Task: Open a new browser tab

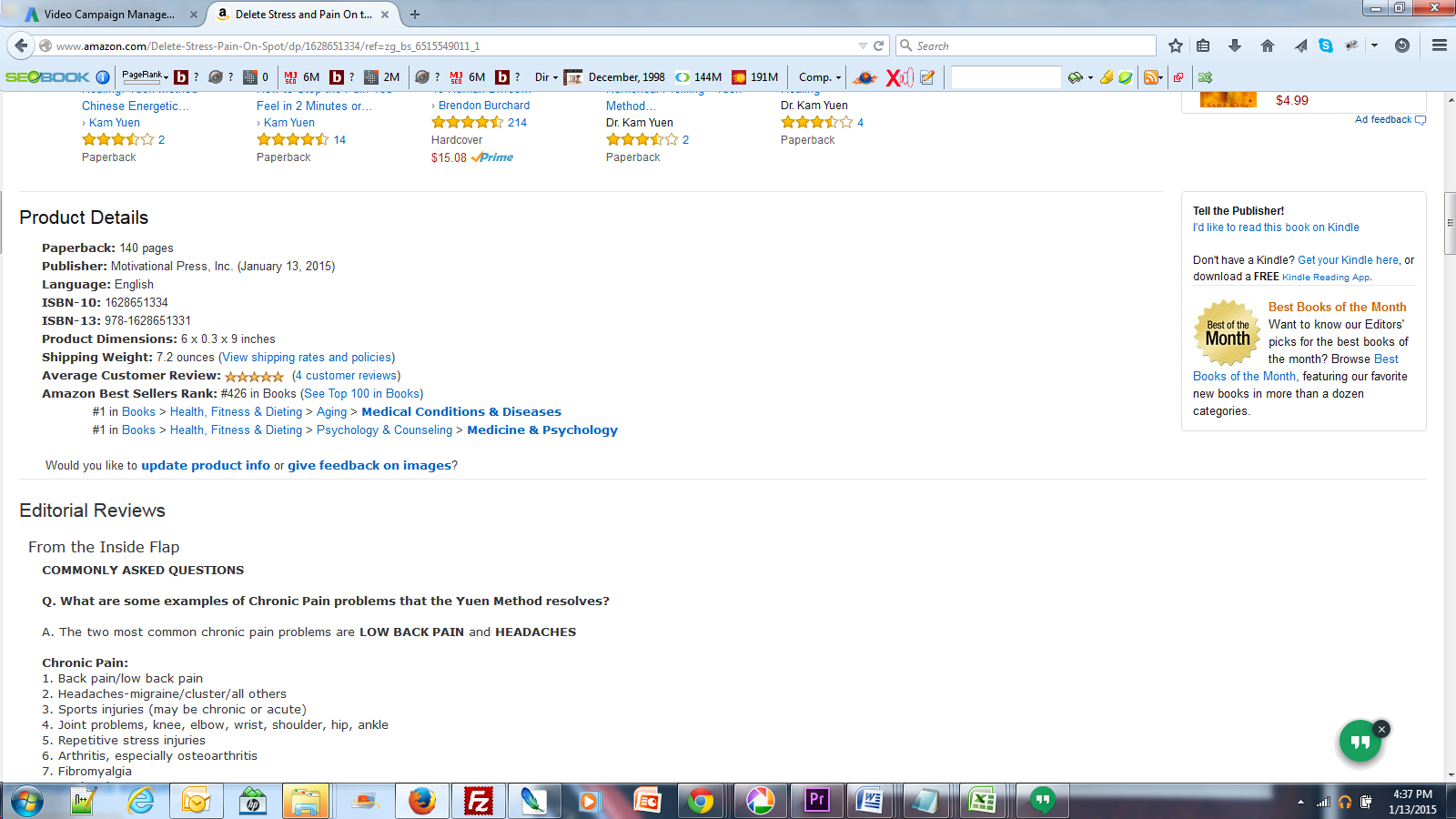Action: click(415, 15)
